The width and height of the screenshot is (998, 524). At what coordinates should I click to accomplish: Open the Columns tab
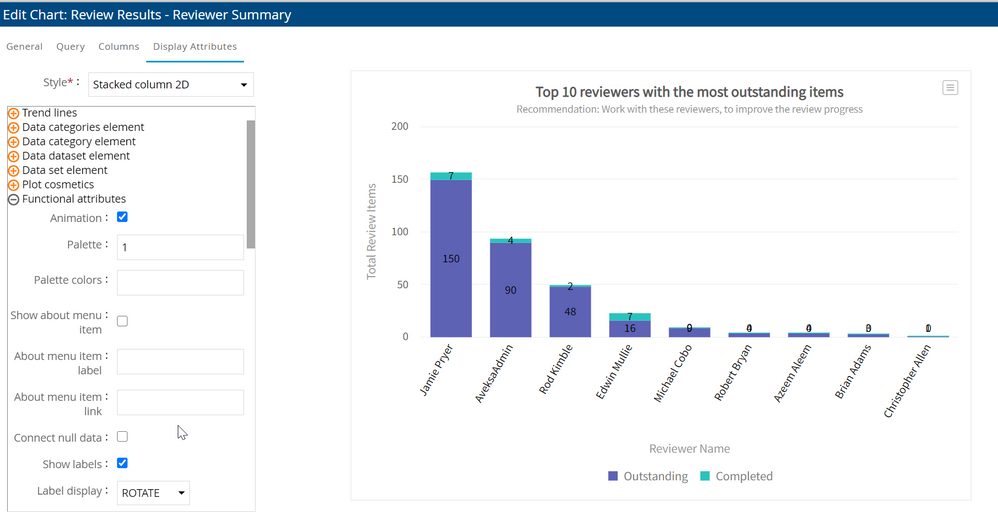click(118, 46)
